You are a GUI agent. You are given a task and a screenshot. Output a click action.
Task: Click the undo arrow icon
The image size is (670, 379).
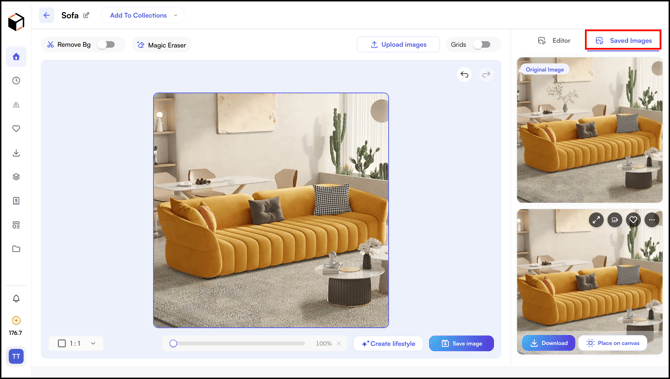pyautogui.click(x=464, y=75)
